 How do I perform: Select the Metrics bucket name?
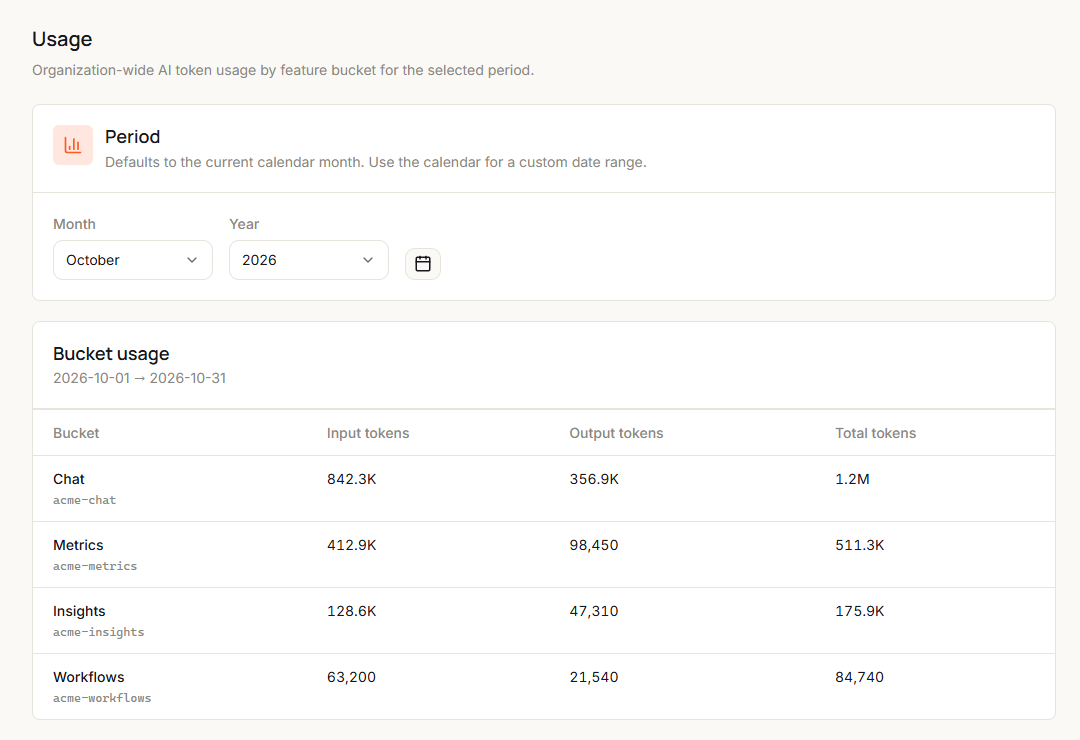click(x=78, y=545)
